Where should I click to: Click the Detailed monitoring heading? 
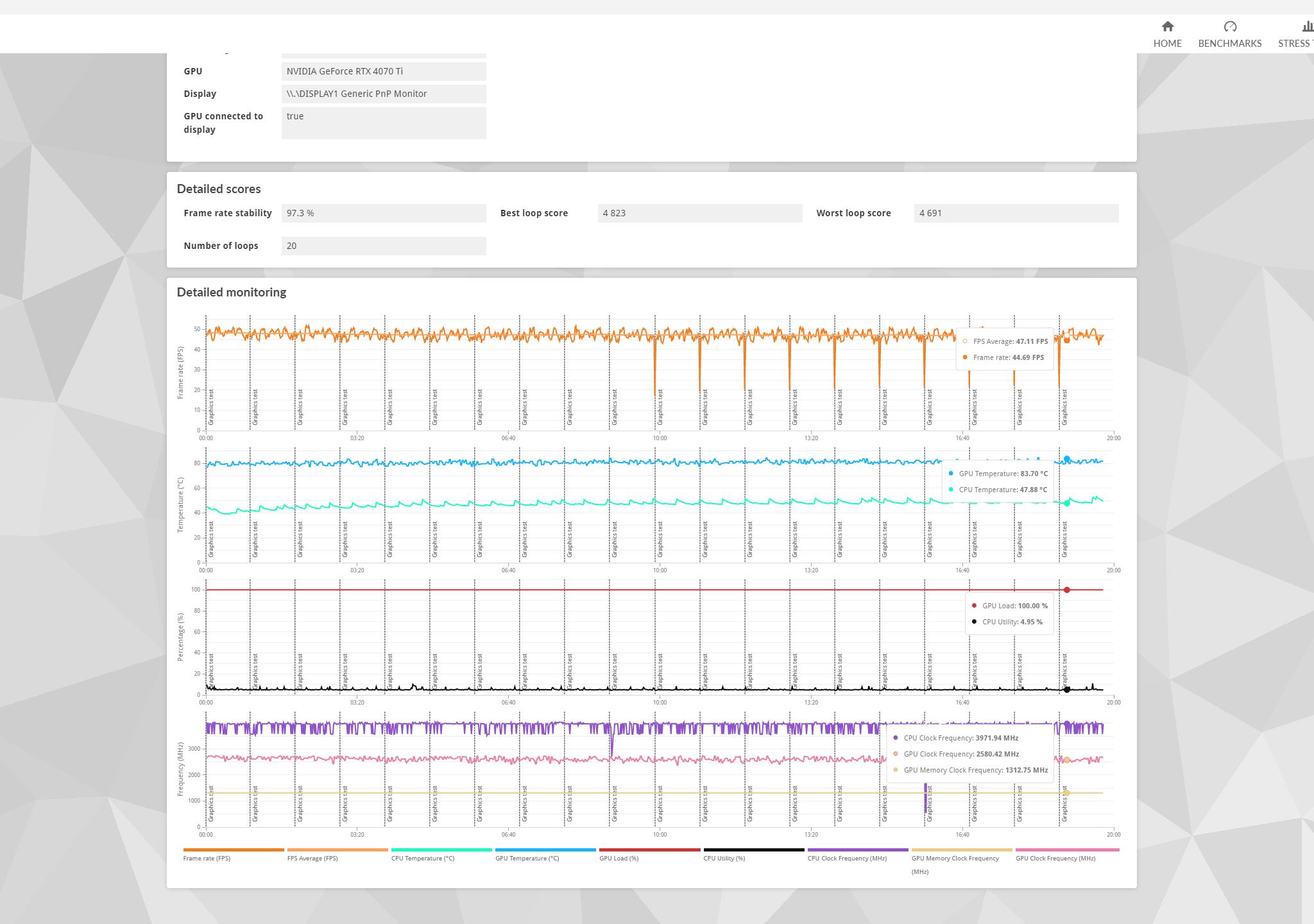(232, 292)
